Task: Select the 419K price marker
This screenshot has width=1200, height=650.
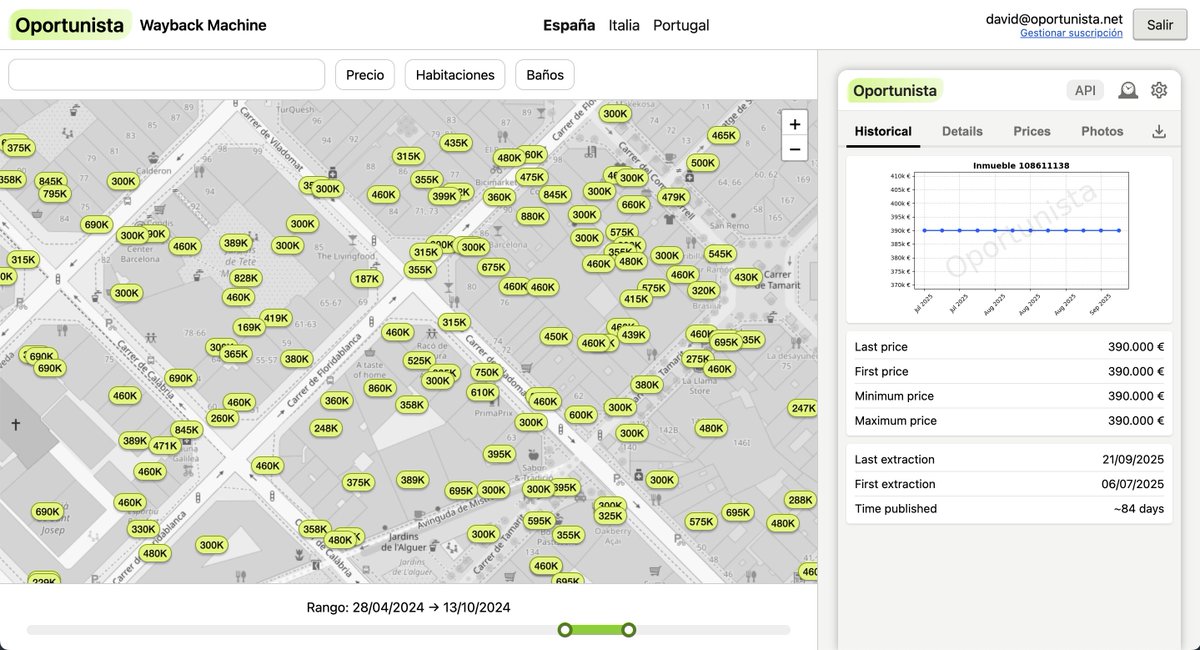Action: click(x=275, y=318)
